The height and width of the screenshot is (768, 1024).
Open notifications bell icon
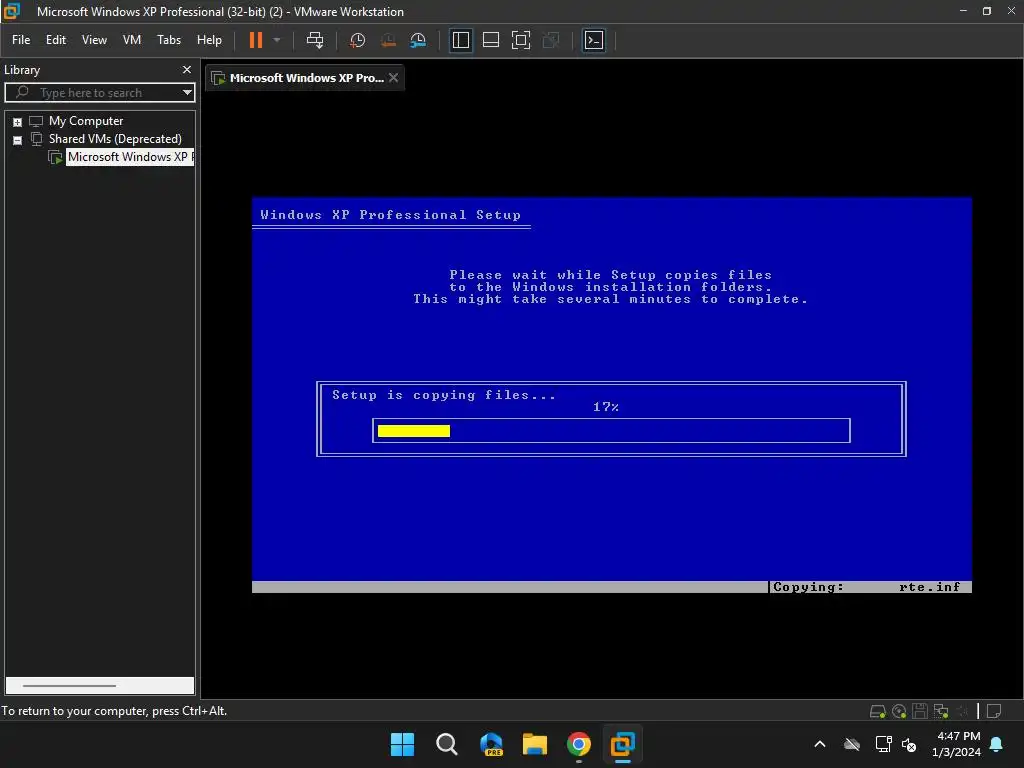point(996,744)
